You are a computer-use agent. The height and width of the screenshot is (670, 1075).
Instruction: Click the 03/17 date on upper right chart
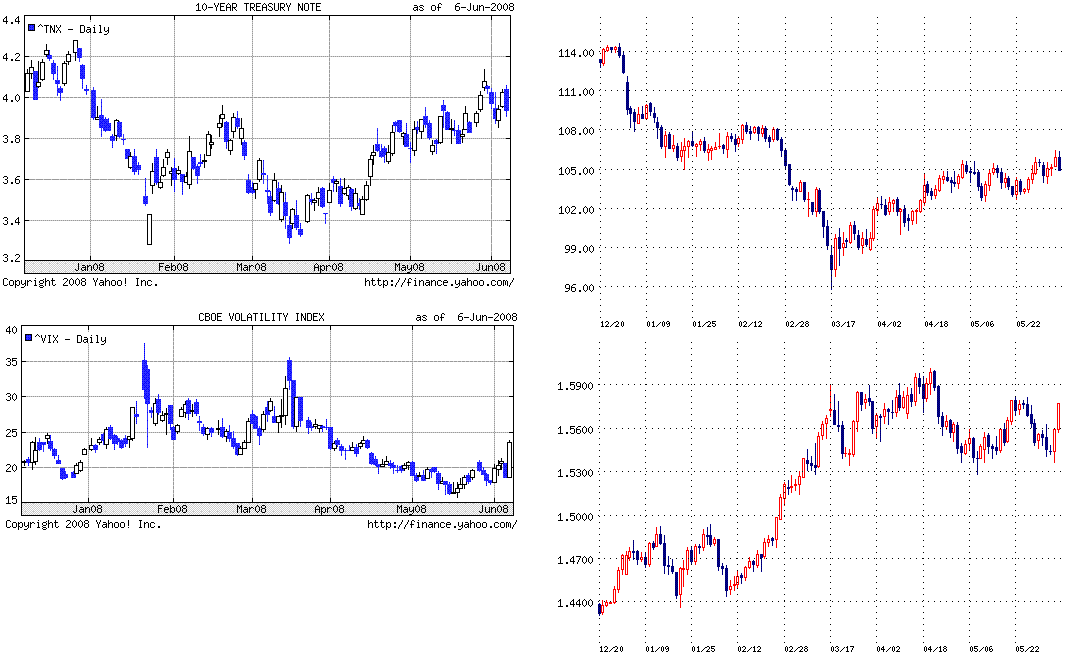click(x=843, y=324)
